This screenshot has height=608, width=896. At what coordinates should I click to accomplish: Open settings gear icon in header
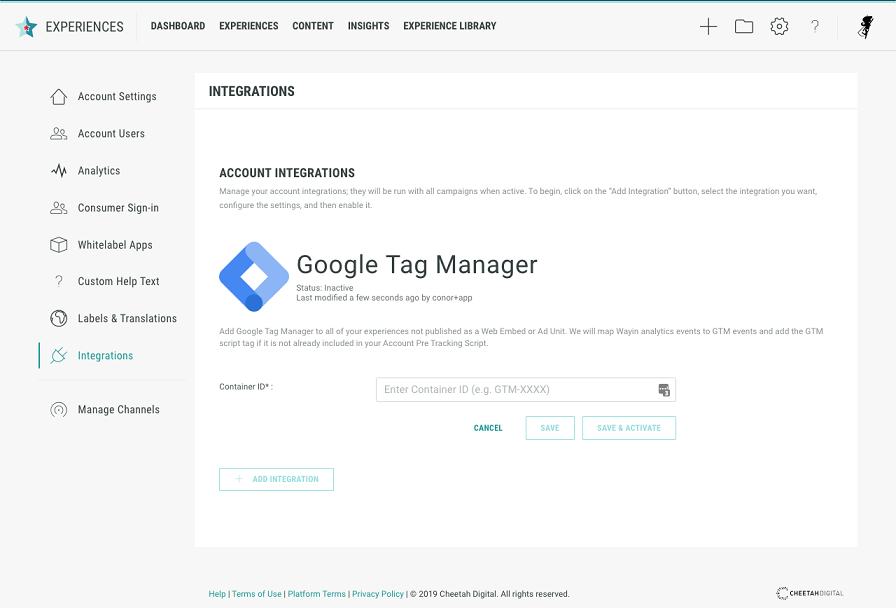779,27
